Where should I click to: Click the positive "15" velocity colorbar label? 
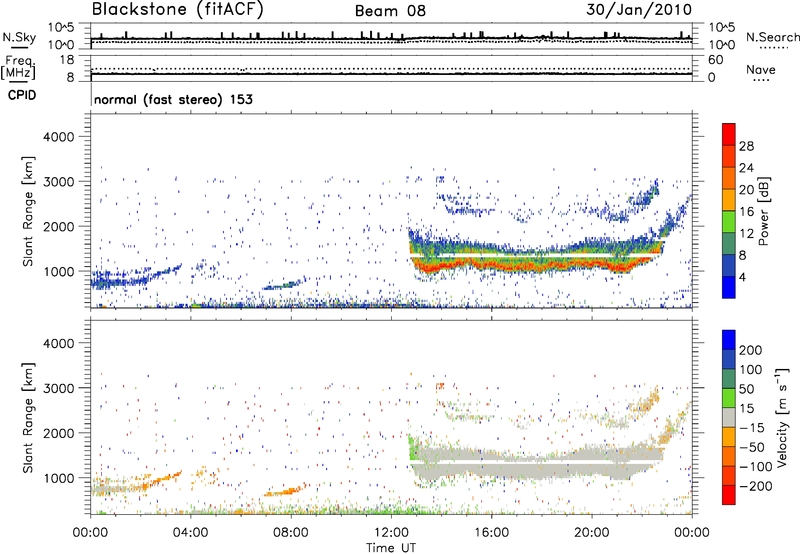(746, 408)
